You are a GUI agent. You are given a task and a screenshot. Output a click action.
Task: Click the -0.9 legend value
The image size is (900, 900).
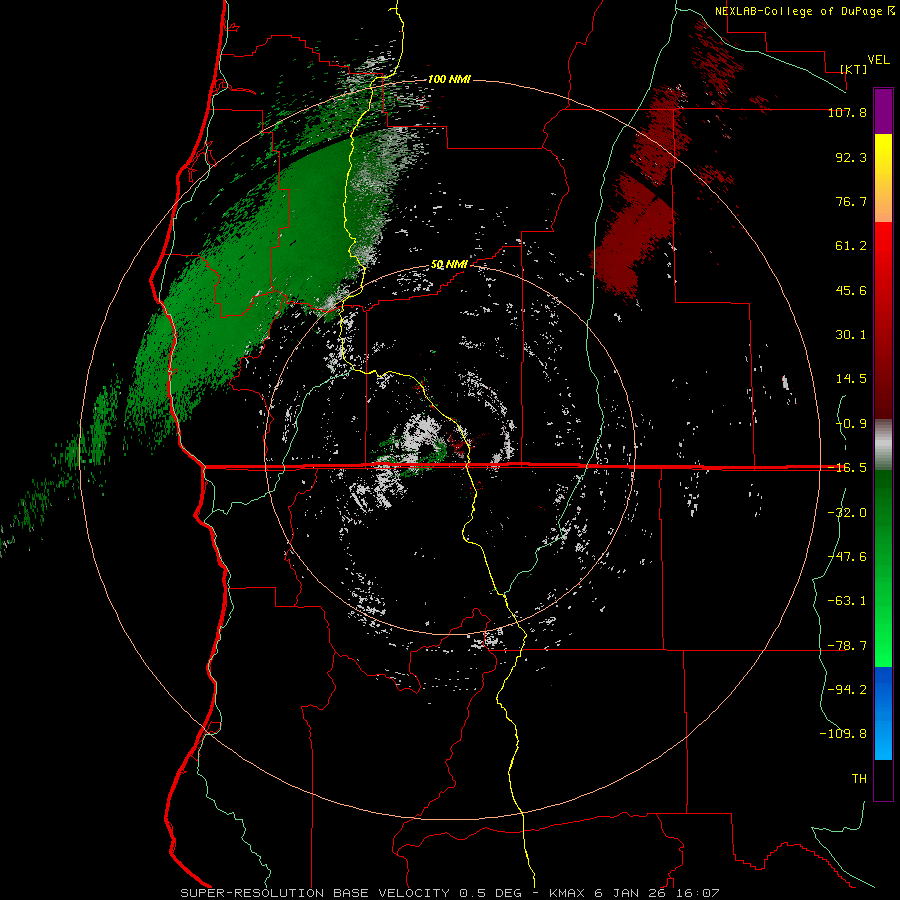coord(851,424)
